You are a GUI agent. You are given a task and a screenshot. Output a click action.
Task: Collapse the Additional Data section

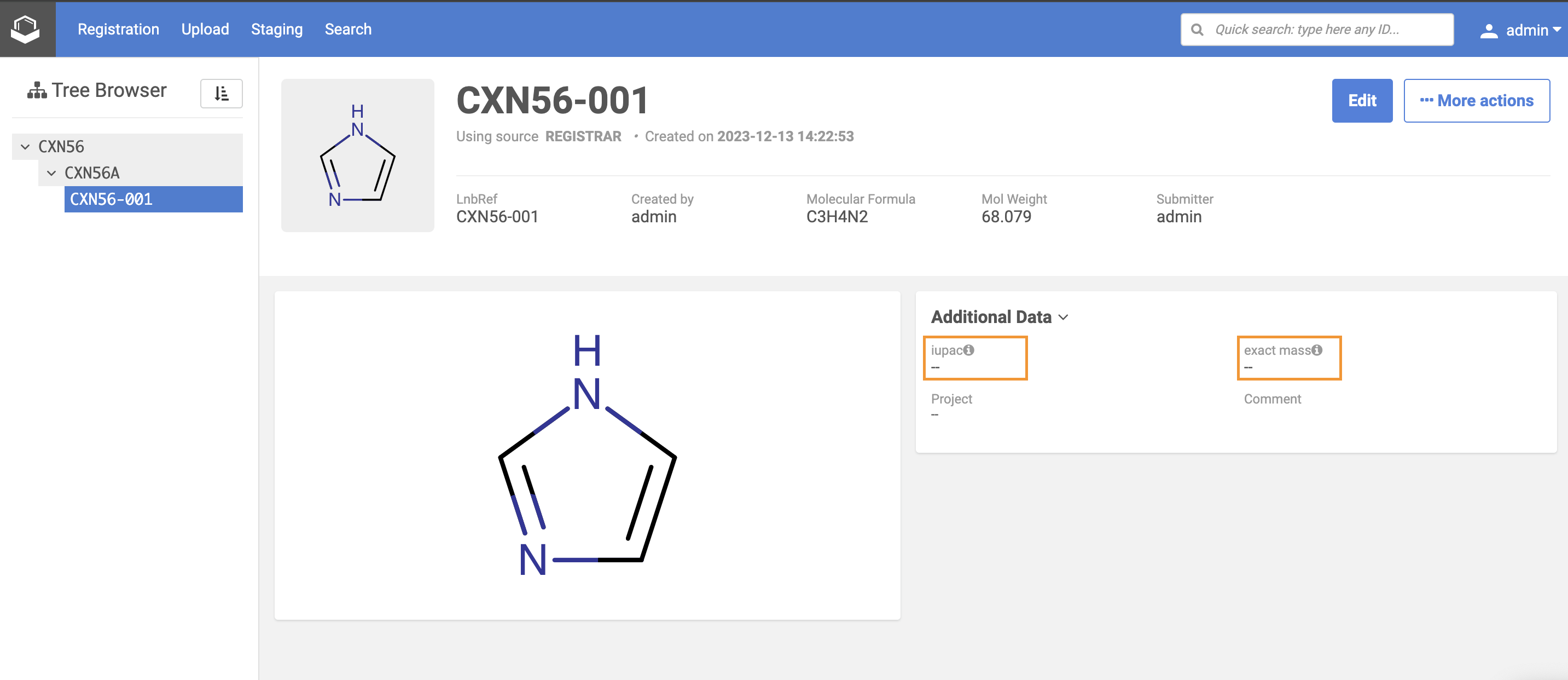pos(1064,317)
